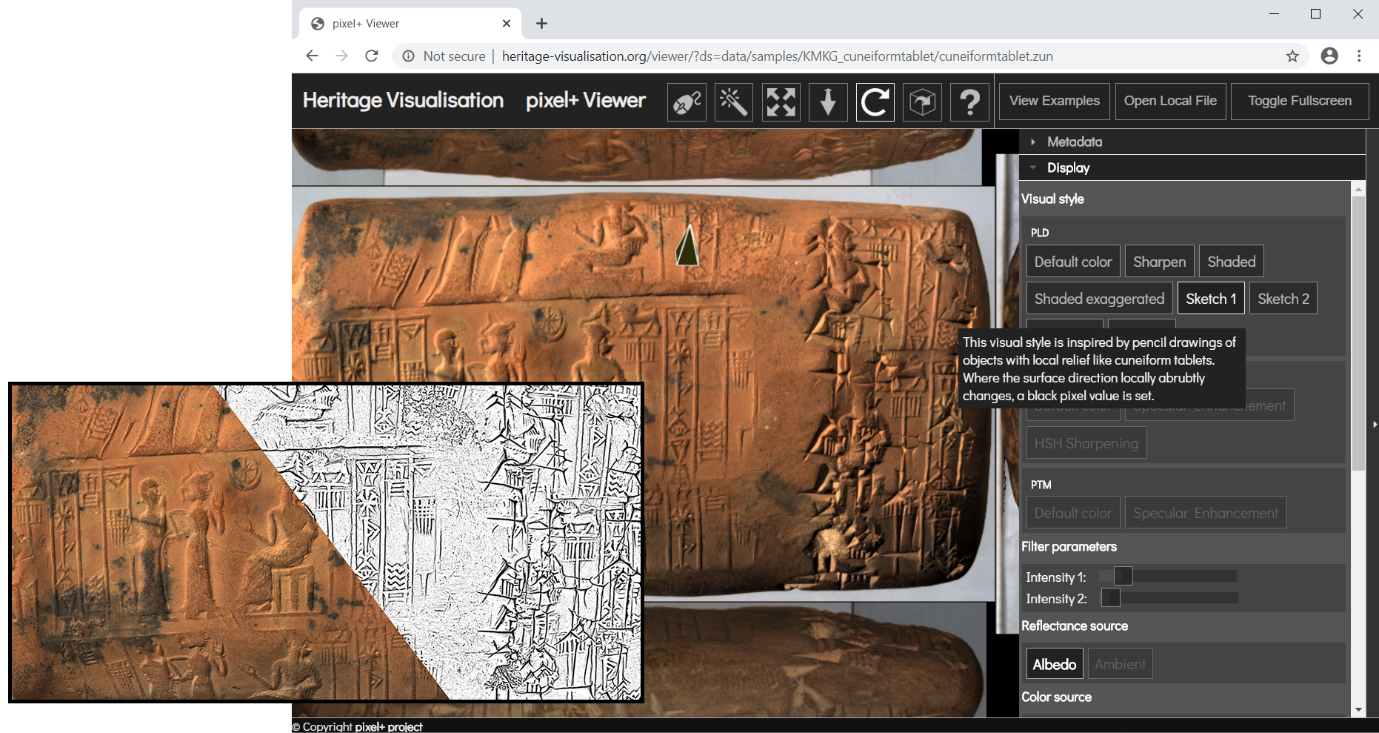Click the Intensity 1 slider handle

pos(1123,576)
